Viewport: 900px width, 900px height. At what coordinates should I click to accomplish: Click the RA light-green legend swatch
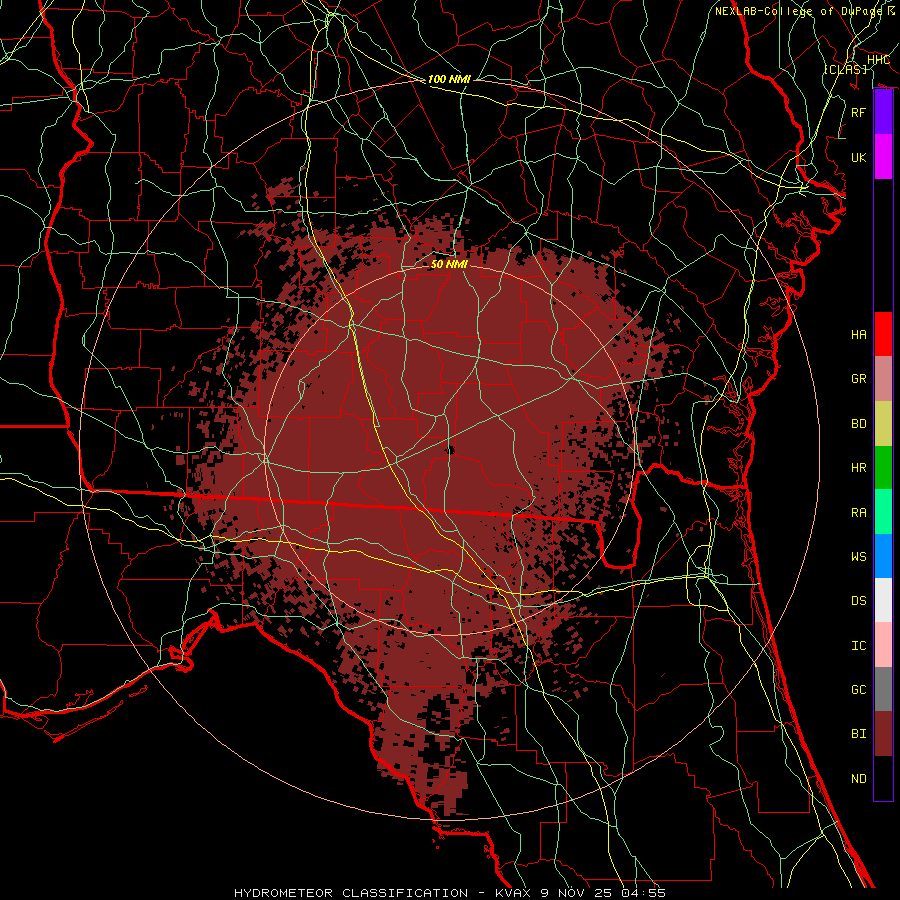tap(883, 512)
